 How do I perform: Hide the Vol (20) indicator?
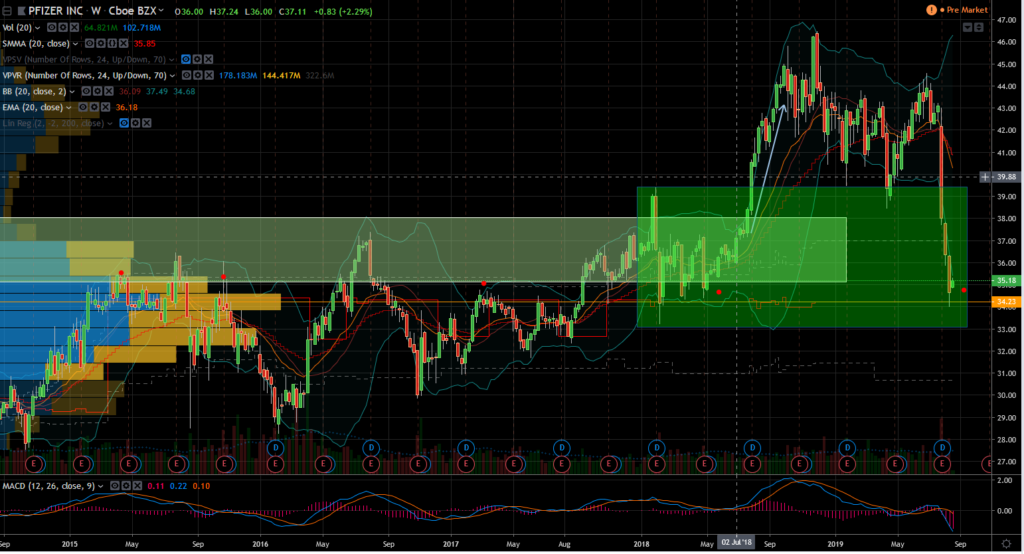click(52, 27)
